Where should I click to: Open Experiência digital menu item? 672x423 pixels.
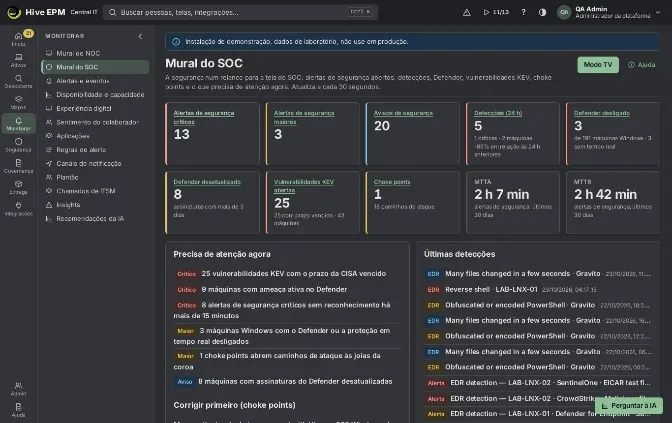coord(95,108)
